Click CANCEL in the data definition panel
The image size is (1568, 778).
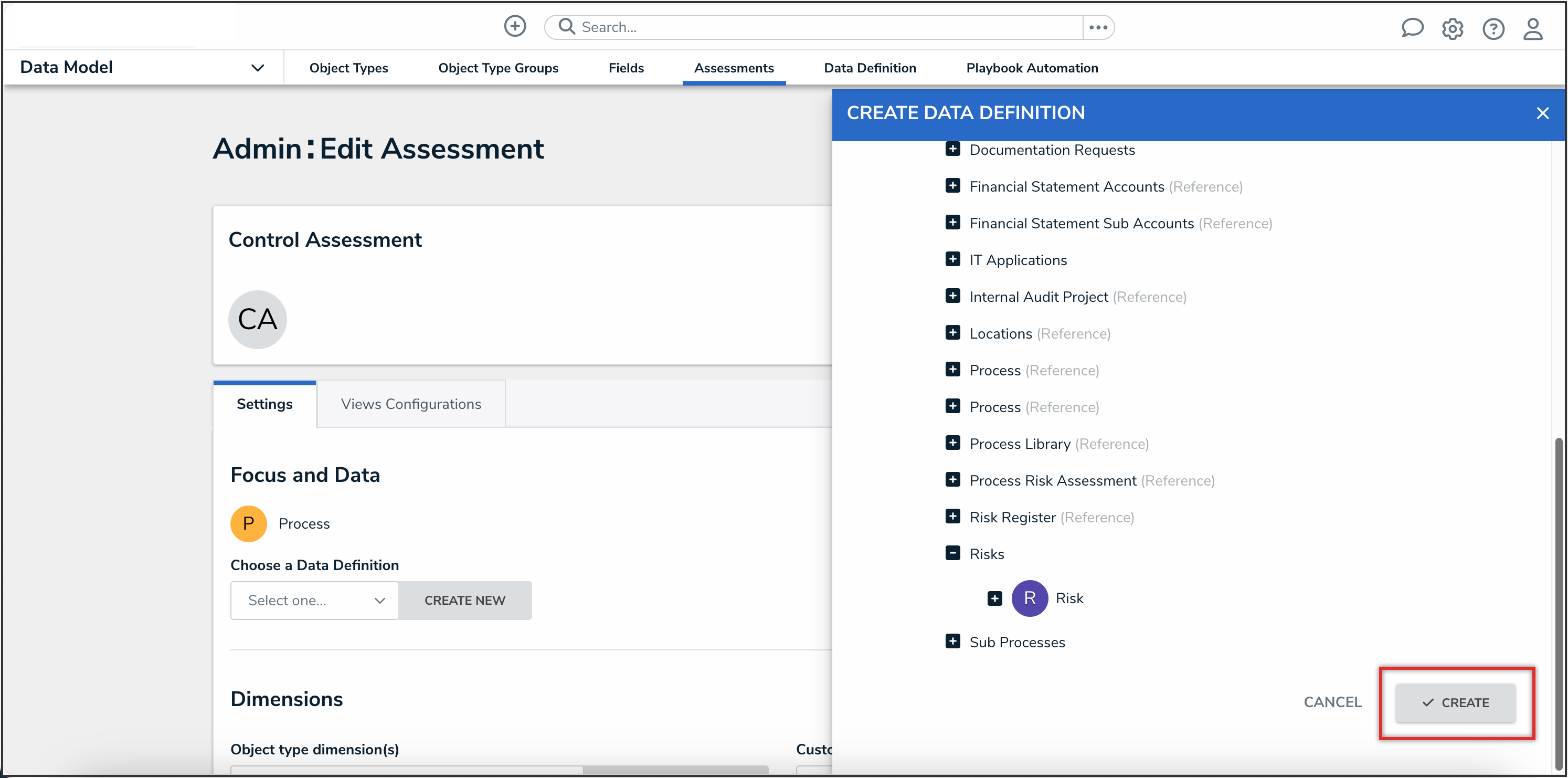click(1332, 702)
